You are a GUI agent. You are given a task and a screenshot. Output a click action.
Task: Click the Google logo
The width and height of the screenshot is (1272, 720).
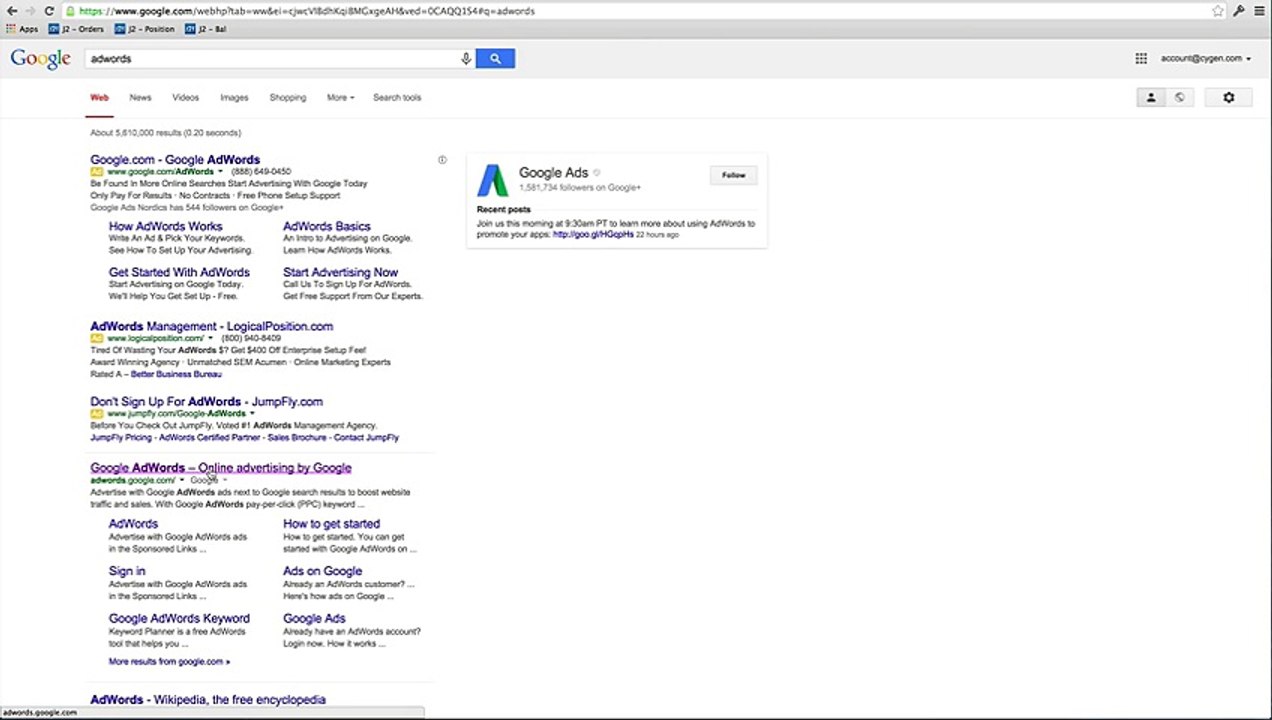pos(40,59)
